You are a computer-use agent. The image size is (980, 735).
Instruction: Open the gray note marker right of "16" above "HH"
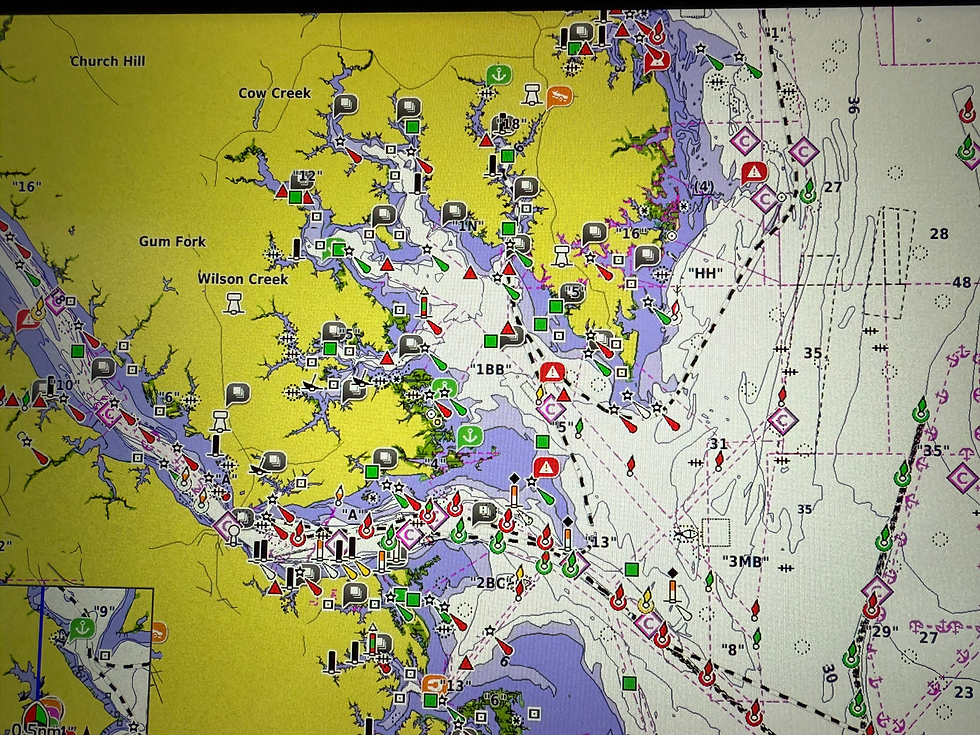coord(648,257)
